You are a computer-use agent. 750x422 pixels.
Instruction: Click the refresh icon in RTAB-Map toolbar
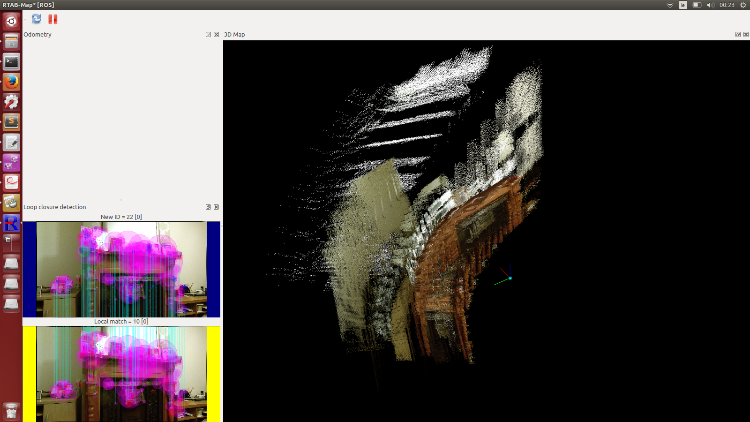(37, 19)
